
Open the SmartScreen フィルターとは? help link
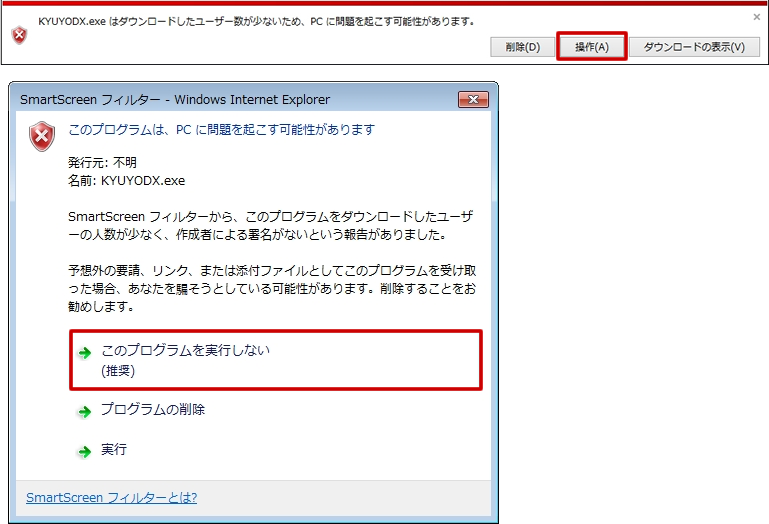point(111,498)
